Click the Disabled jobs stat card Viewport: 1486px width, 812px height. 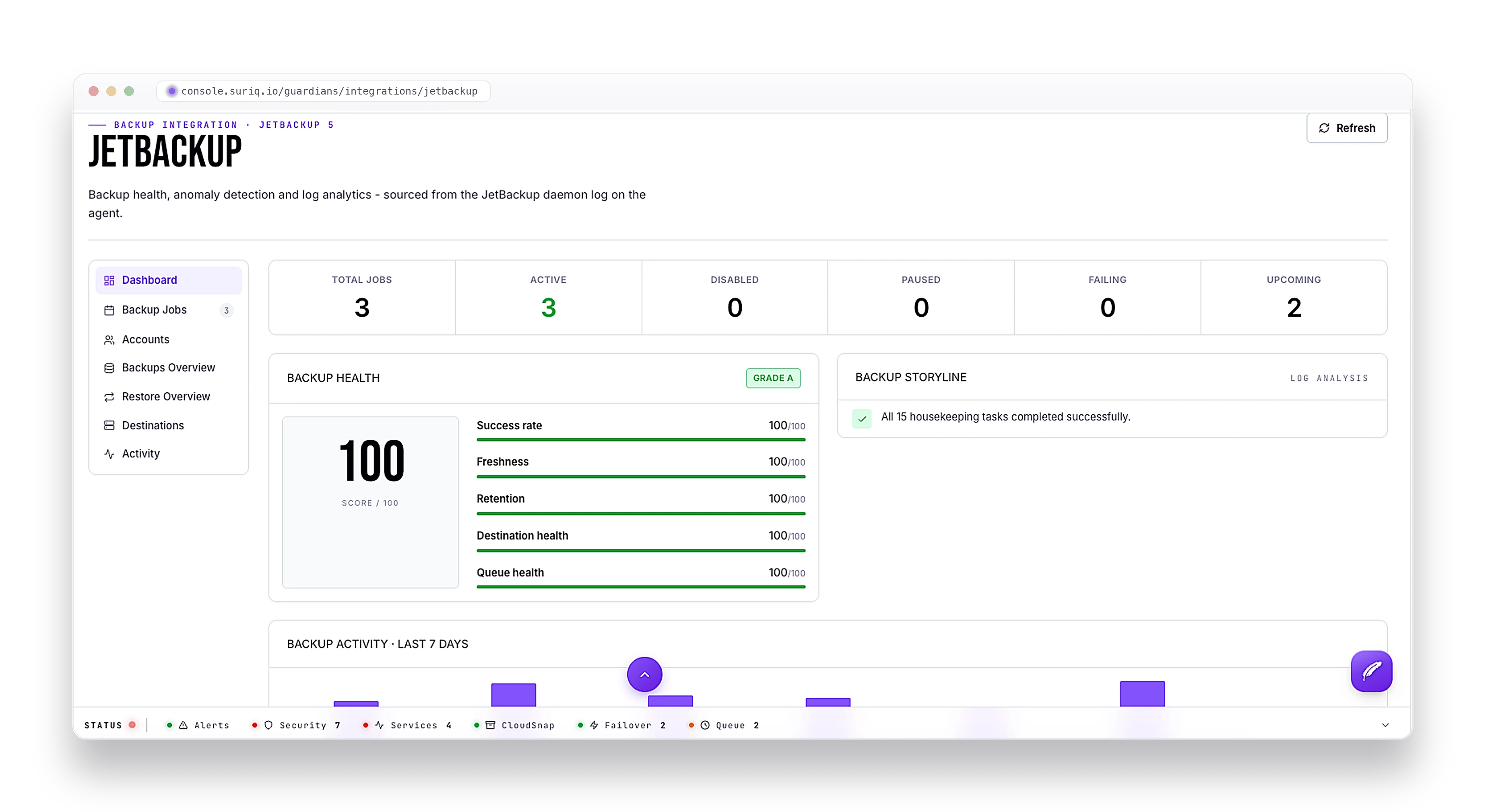[x=735, y=298]
